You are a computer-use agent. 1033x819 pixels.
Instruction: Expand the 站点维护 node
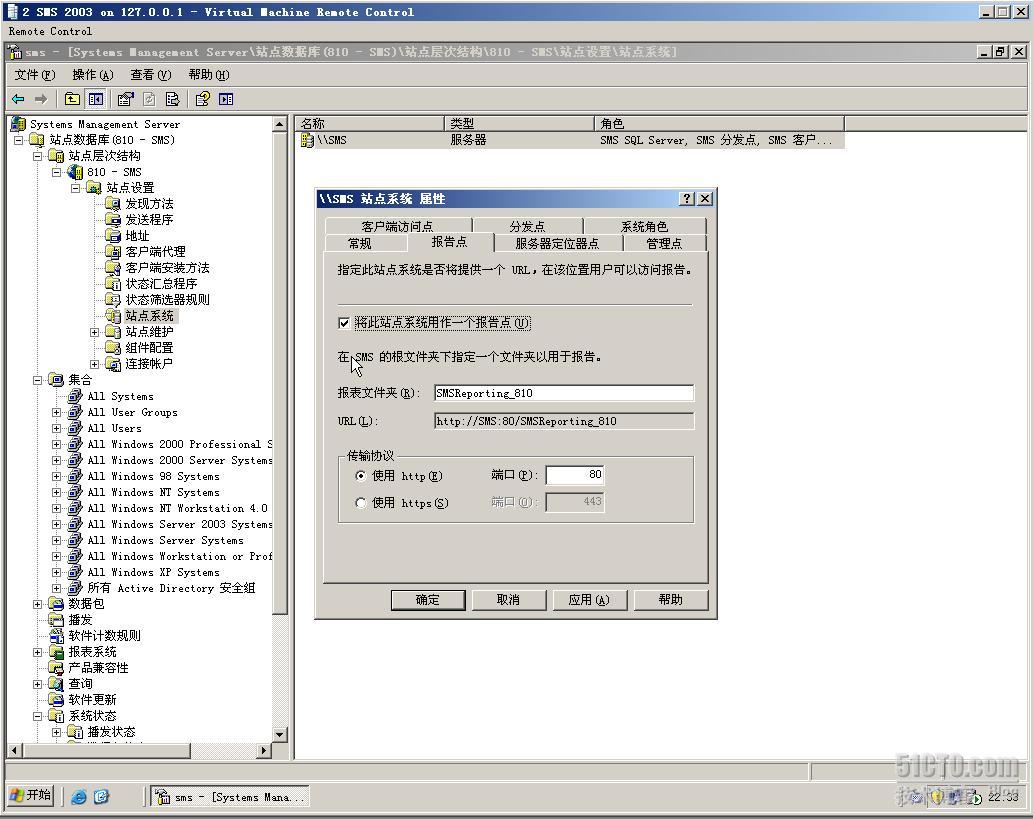coord(94,332)
